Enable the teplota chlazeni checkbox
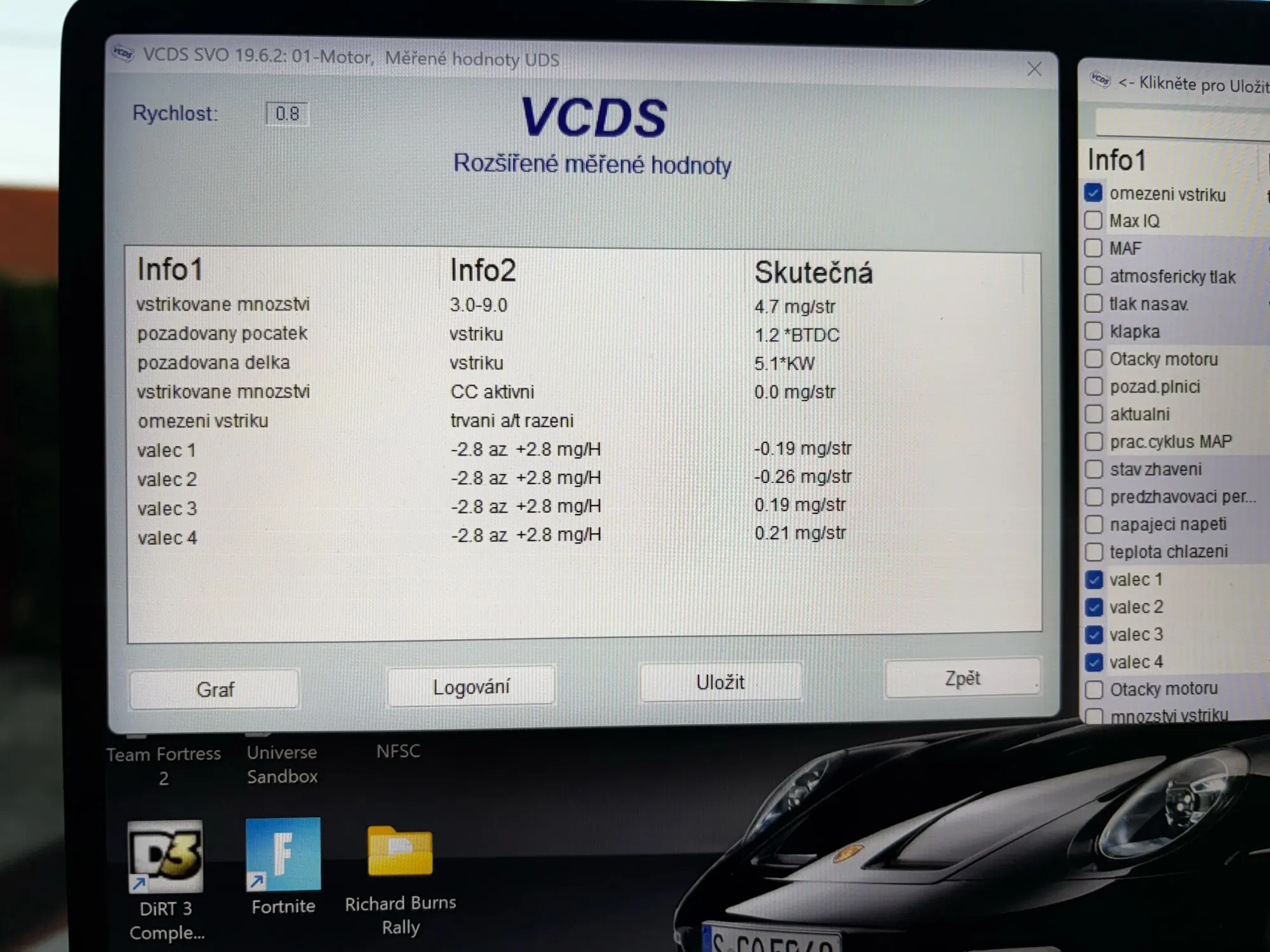The height and width of the screenshot is (952, 1270). [1094, 552]
